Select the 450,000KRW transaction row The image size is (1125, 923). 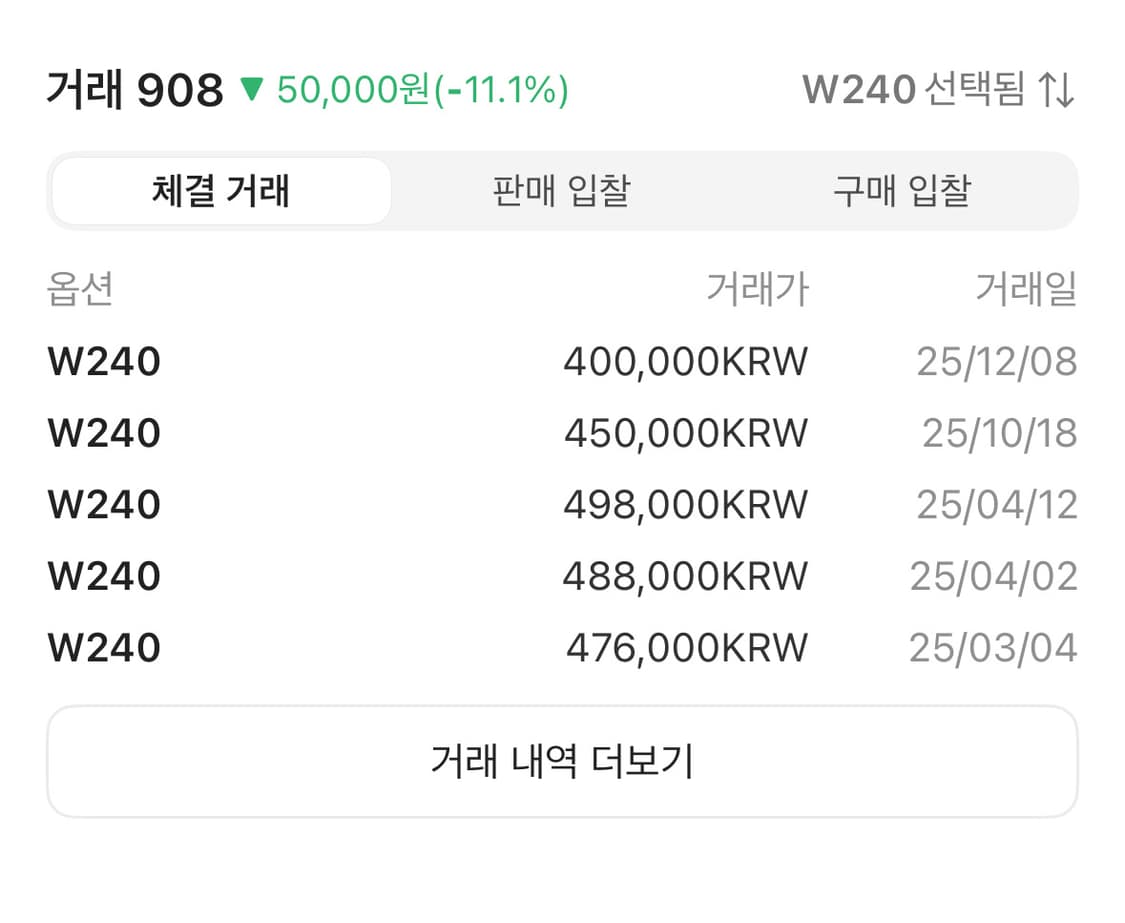pos(687,432)
